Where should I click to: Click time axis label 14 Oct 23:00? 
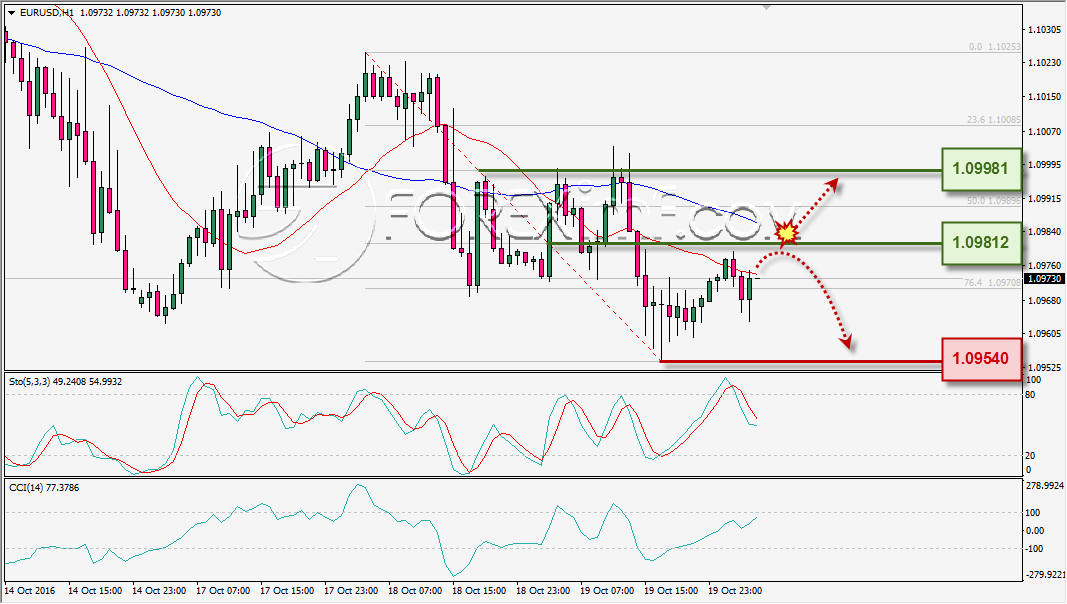click(159, 590)
